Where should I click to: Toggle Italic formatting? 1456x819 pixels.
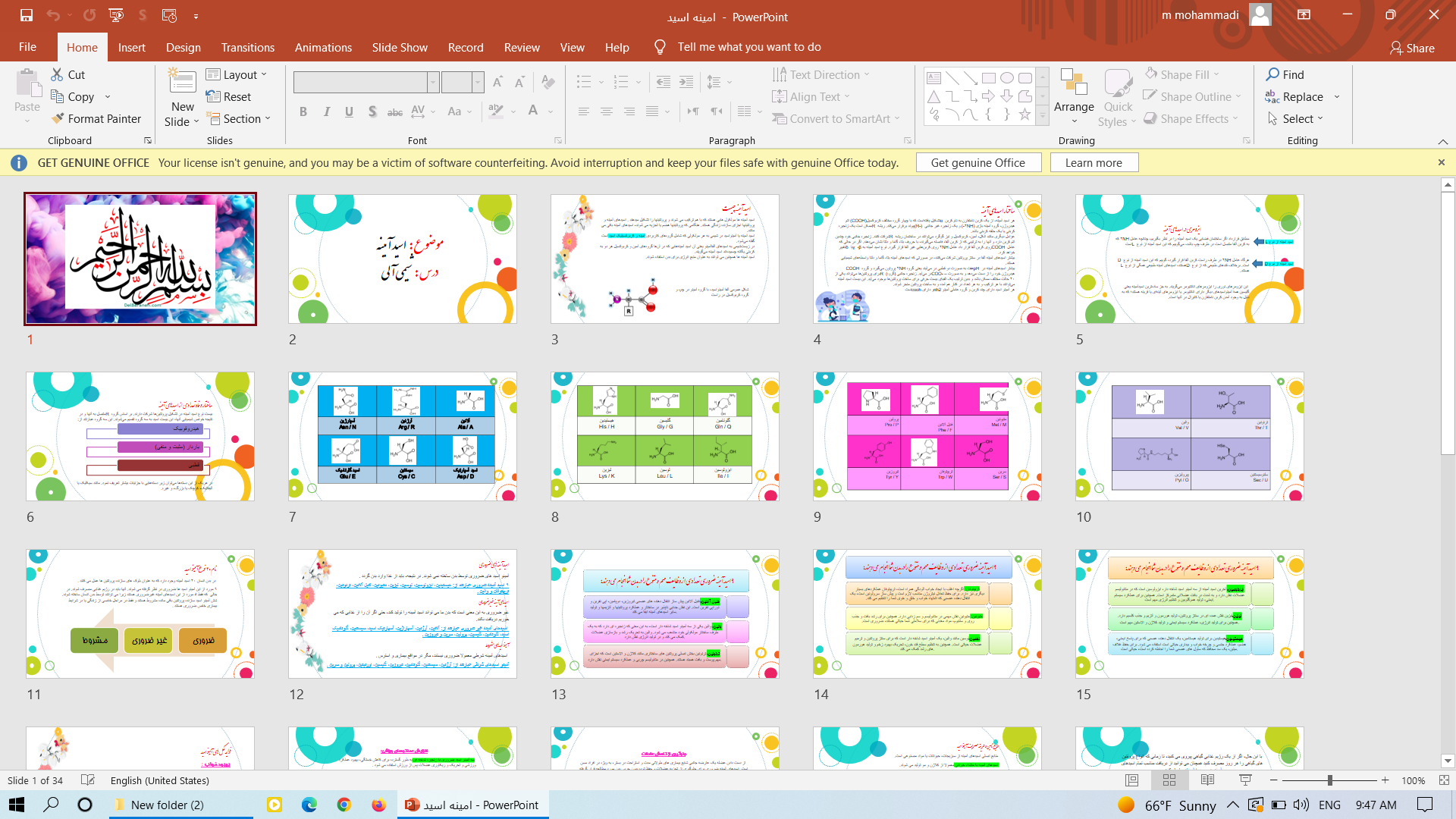click(326, 111)
